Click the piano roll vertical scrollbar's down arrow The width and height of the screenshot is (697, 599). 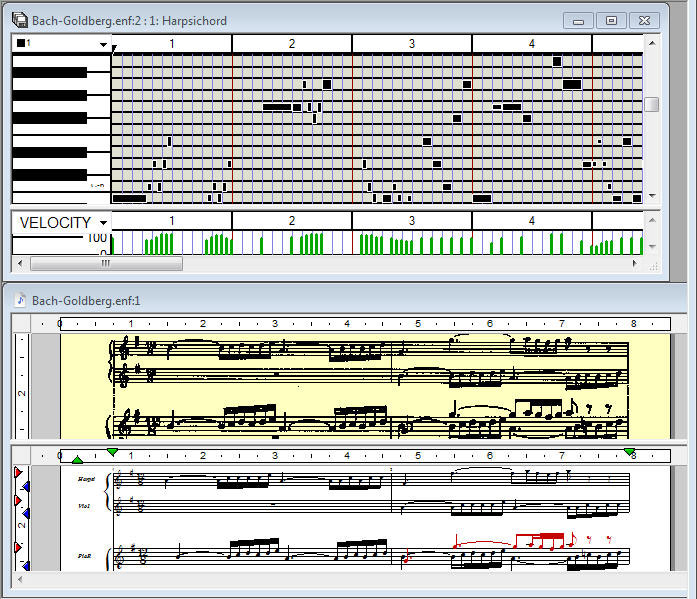(652, 196)
